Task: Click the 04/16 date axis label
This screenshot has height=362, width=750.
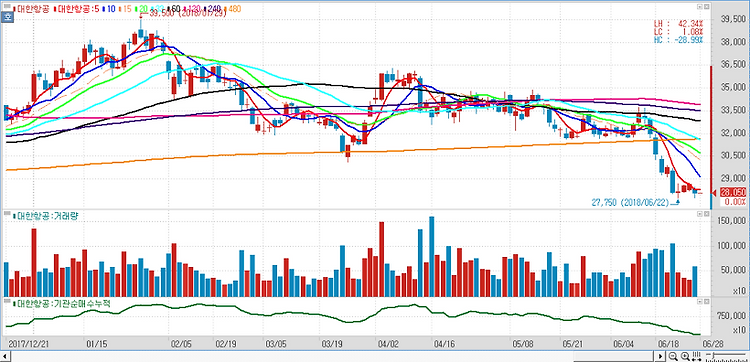Action: click(444, 344)
